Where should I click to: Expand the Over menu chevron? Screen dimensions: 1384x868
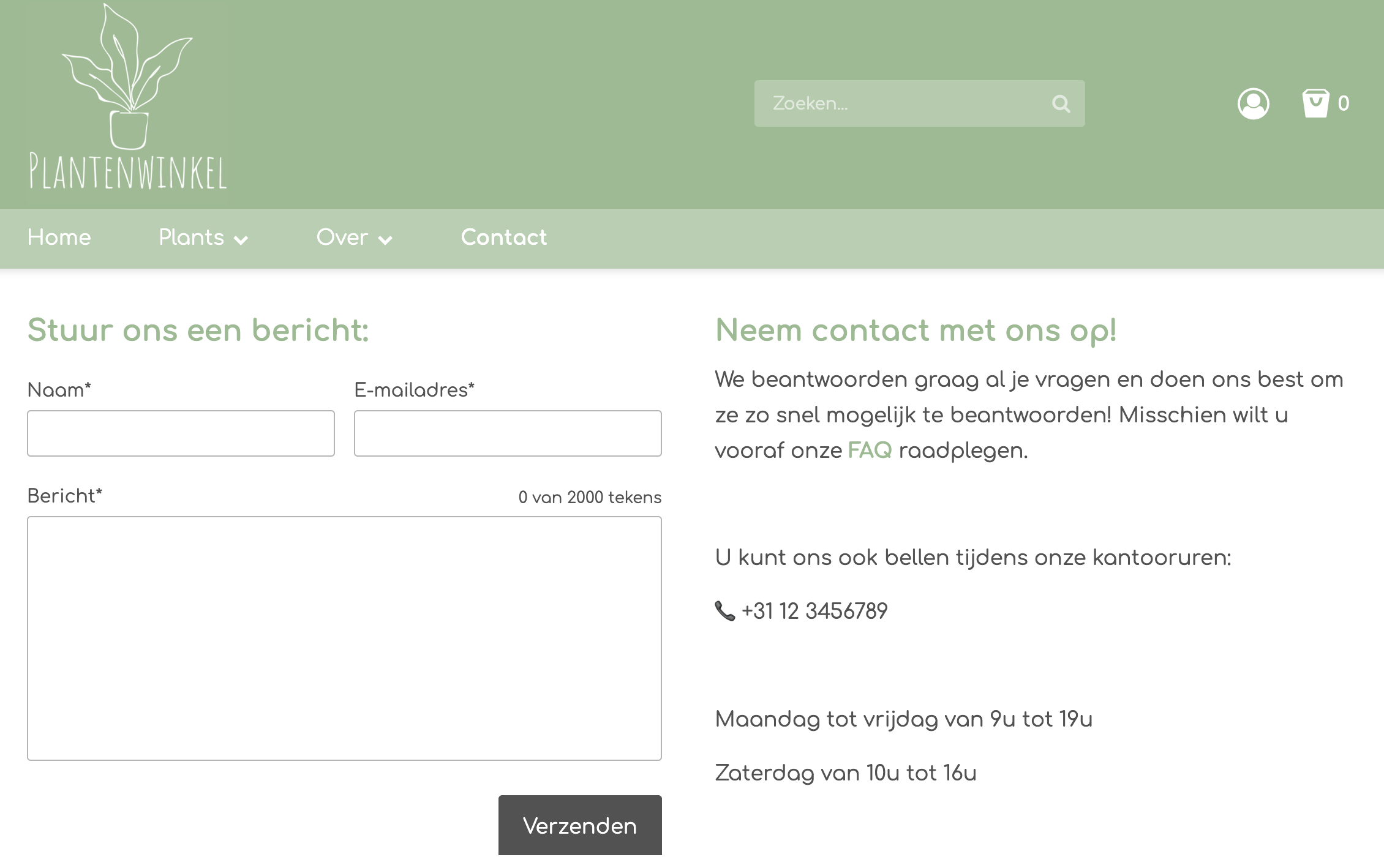tap(385, 239)
